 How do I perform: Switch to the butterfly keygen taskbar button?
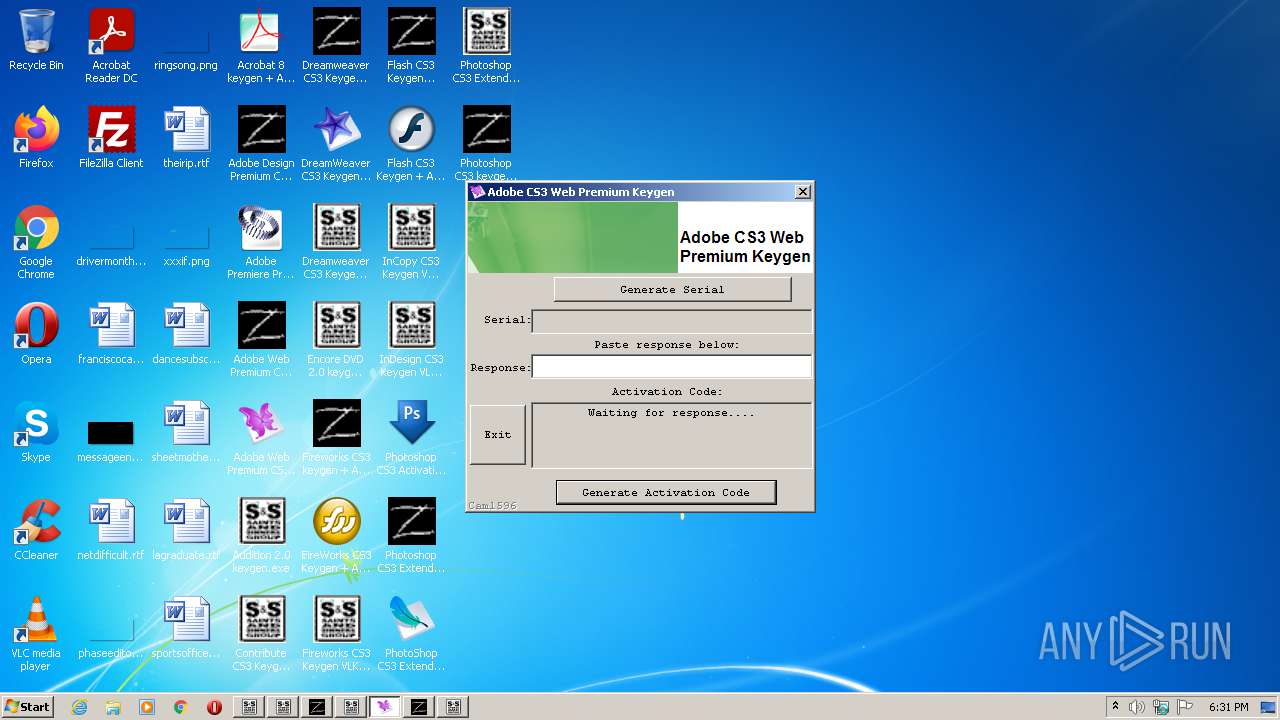point(385,707)
